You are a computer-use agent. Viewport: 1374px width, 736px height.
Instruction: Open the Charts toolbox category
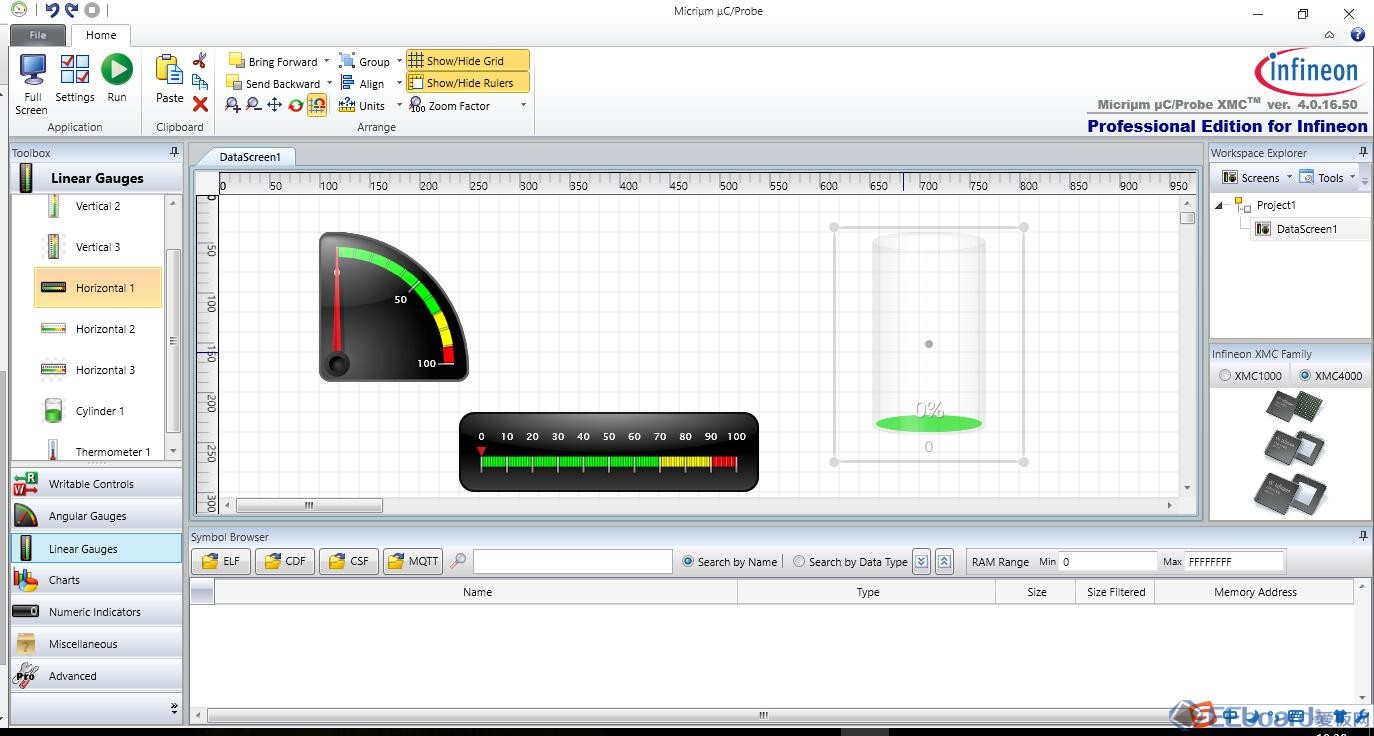pos(96,580)
